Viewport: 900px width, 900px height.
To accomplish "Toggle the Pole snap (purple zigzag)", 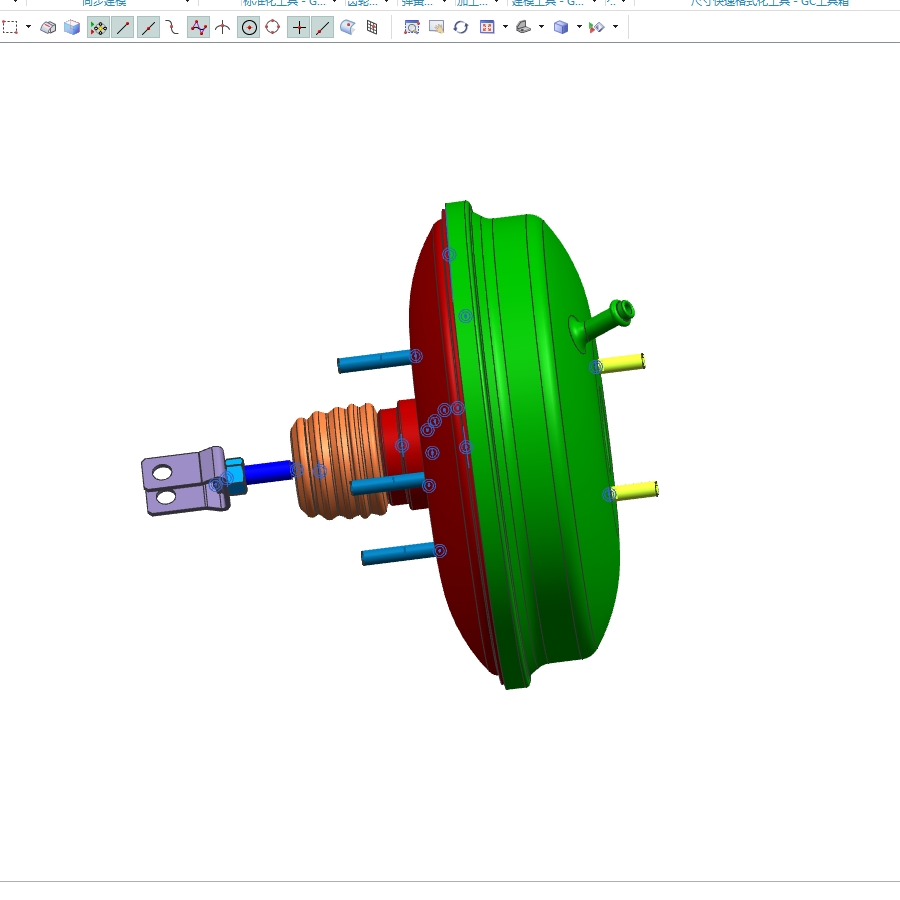I will (x=198, y=28).
